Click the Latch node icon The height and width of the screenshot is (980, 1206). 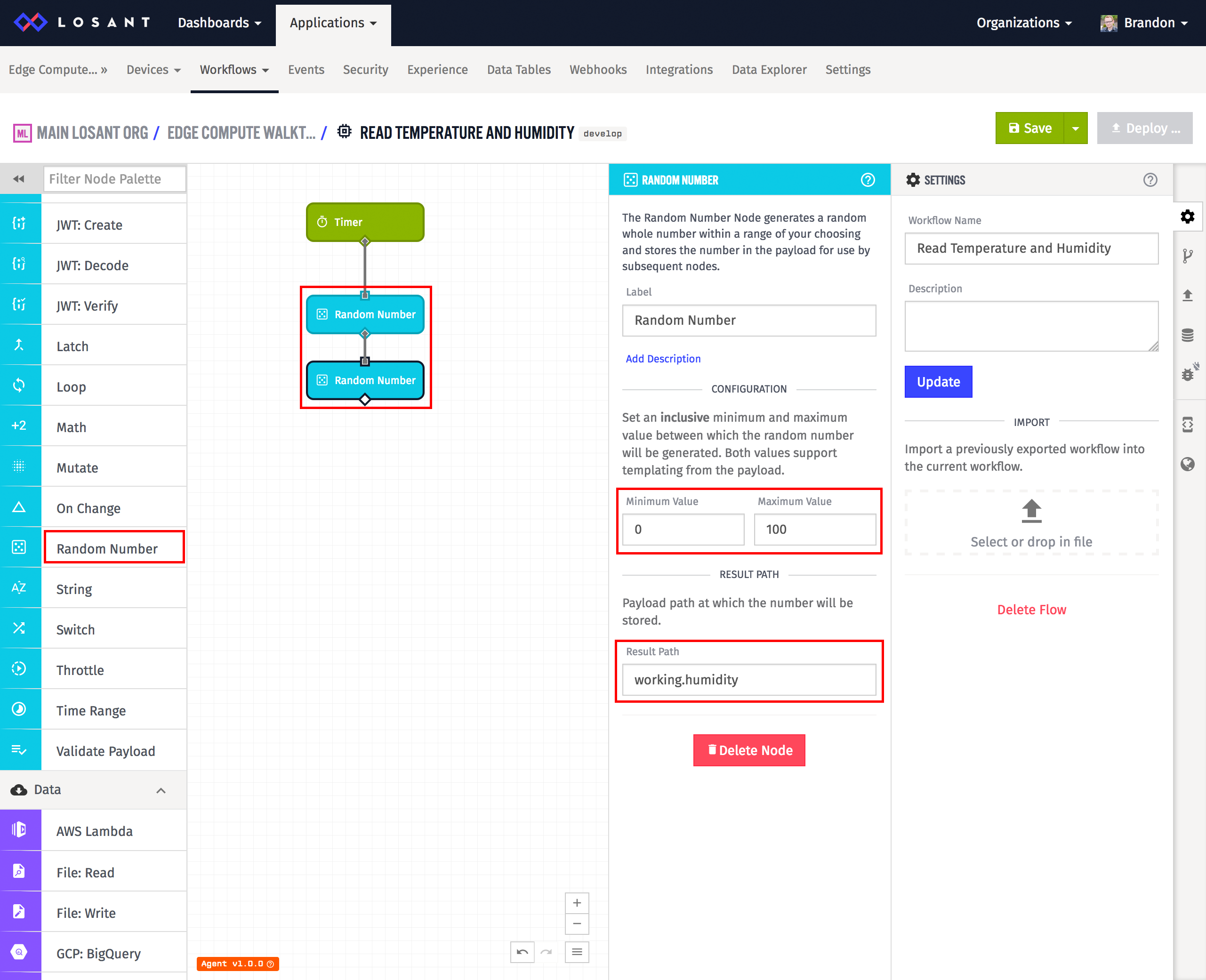point(20,345)
